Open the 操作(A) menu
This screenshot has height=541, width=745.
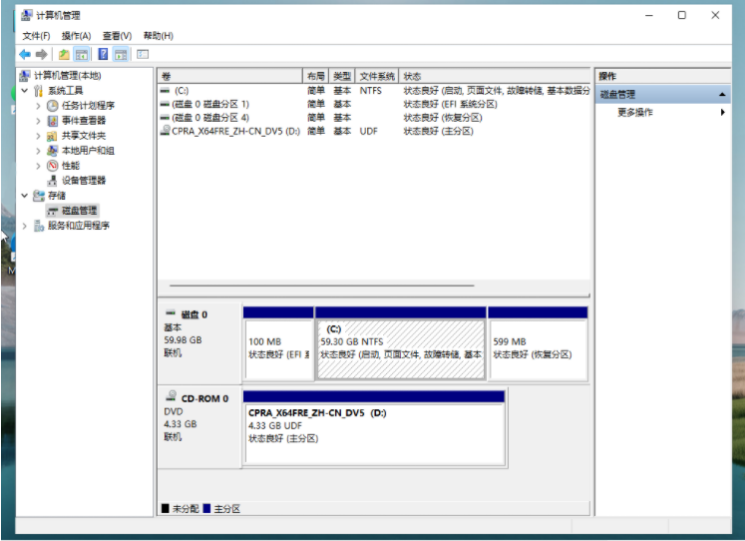tap(76, 36)
